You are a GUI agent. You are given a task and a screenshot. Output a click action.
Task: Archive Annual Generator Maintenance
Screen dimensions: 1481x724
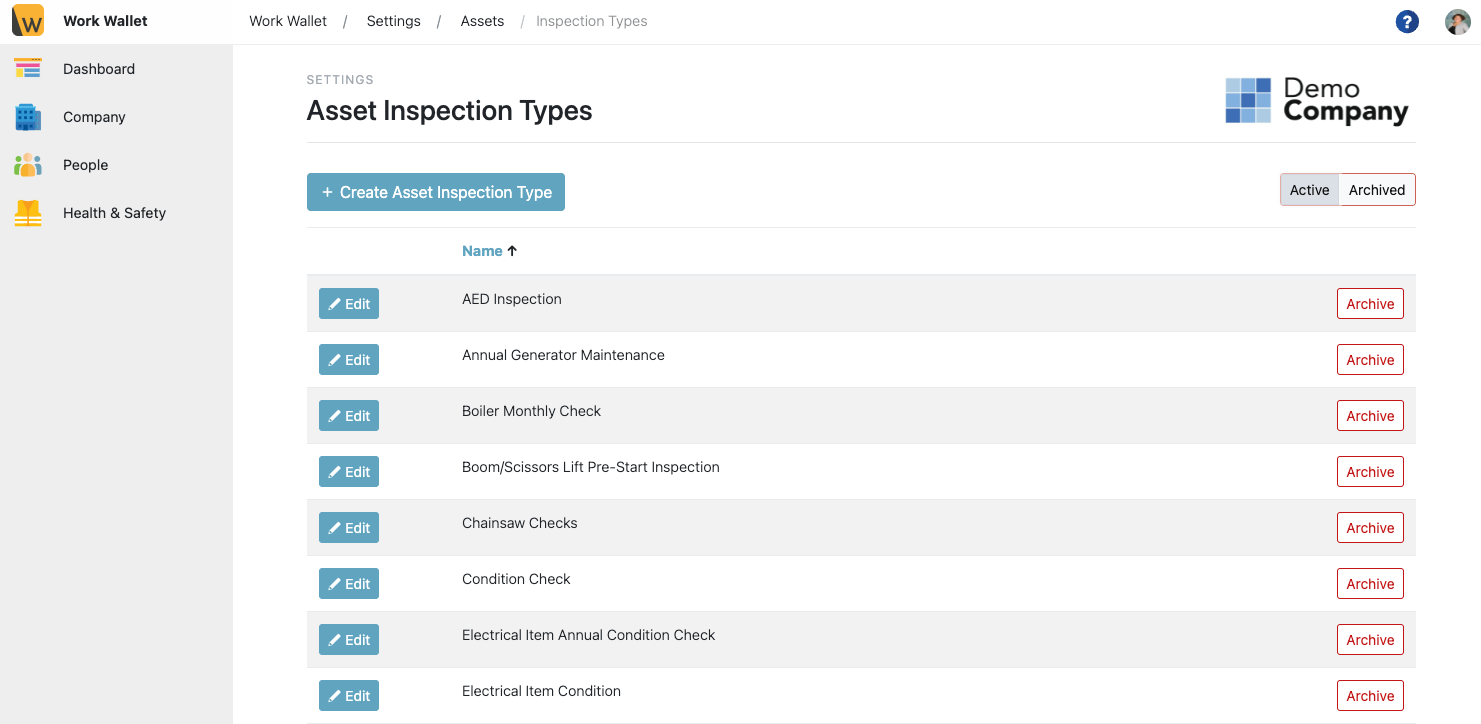click(1370, 360)
